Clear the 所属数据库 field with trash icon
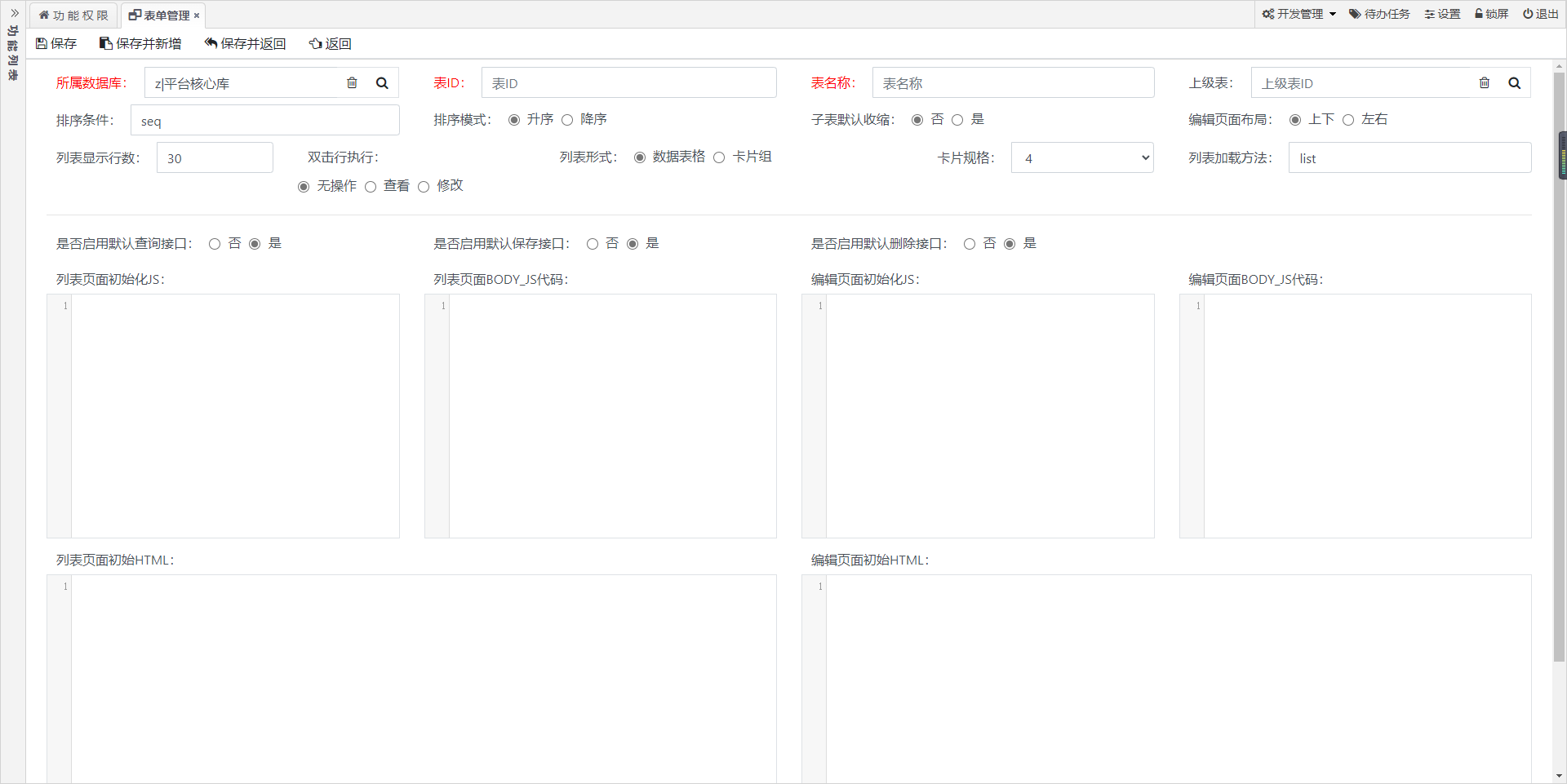This screenshot has width=1567, height=784. [x=352, y=82]
